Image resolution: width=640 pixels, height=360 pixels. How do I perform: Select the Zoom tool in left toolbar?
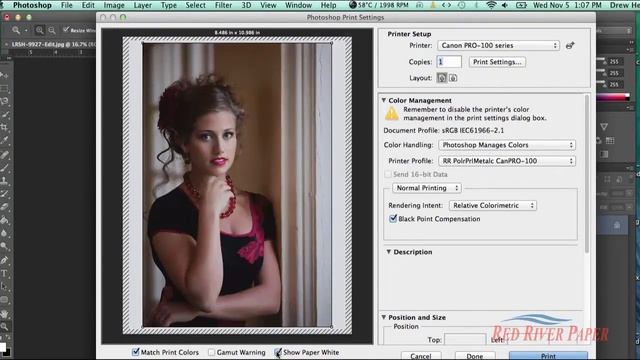point(4,327)
